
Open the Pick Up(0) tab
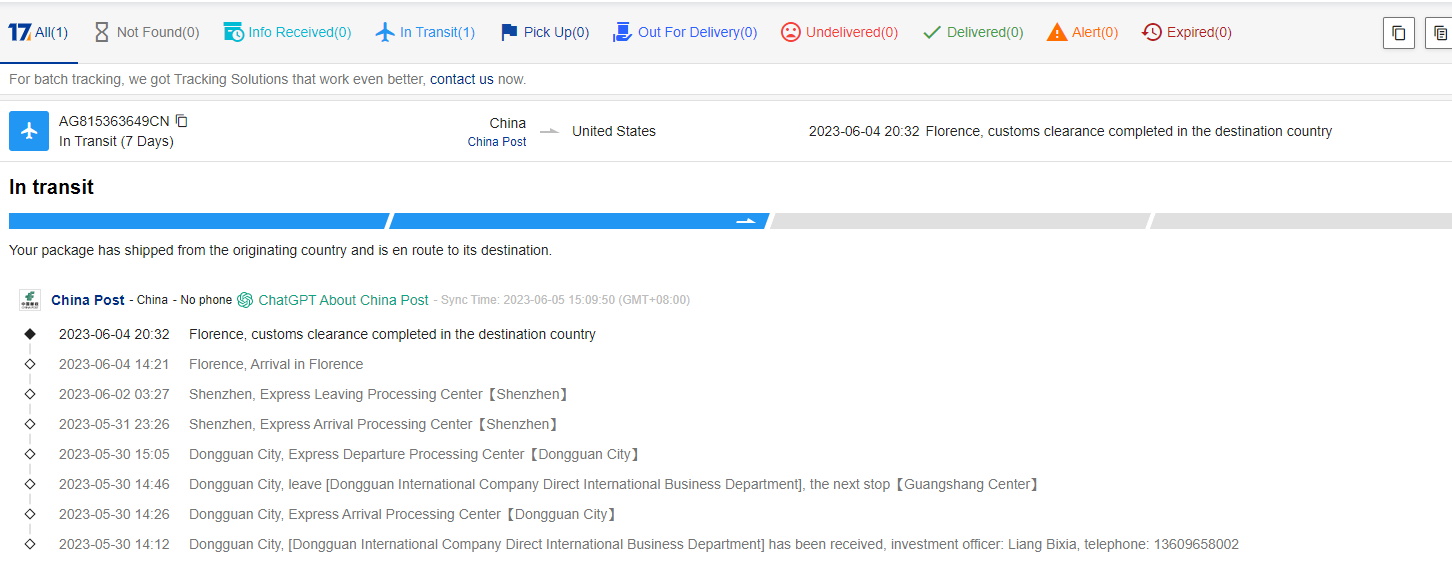pos(544,32)
